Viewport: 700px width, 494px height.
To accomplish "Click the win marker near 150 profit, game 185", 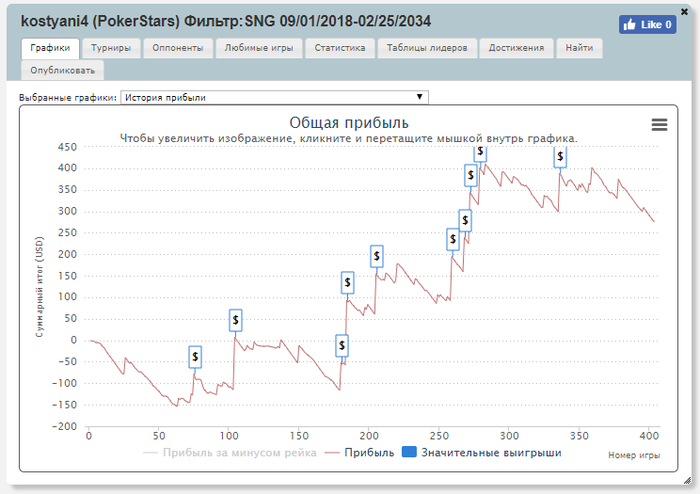I will tap(348, 282).
